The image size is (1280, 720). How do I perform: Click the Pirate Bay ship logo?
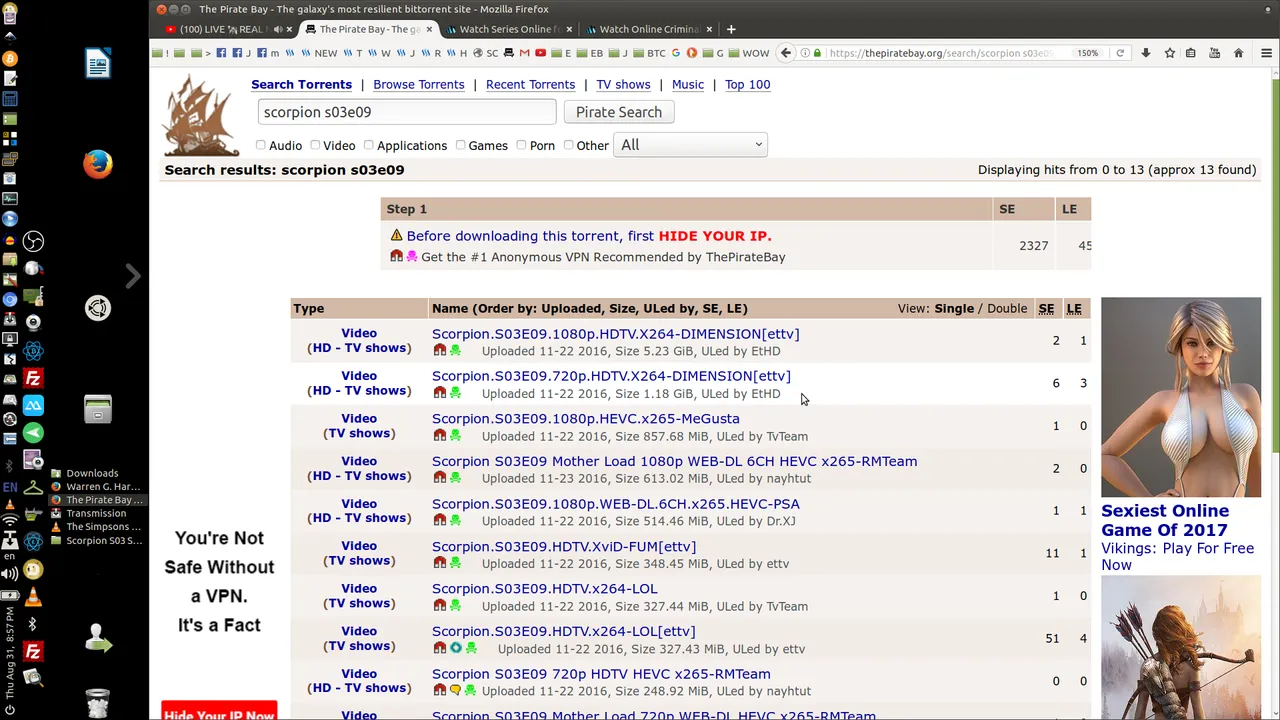pos(202,115)
